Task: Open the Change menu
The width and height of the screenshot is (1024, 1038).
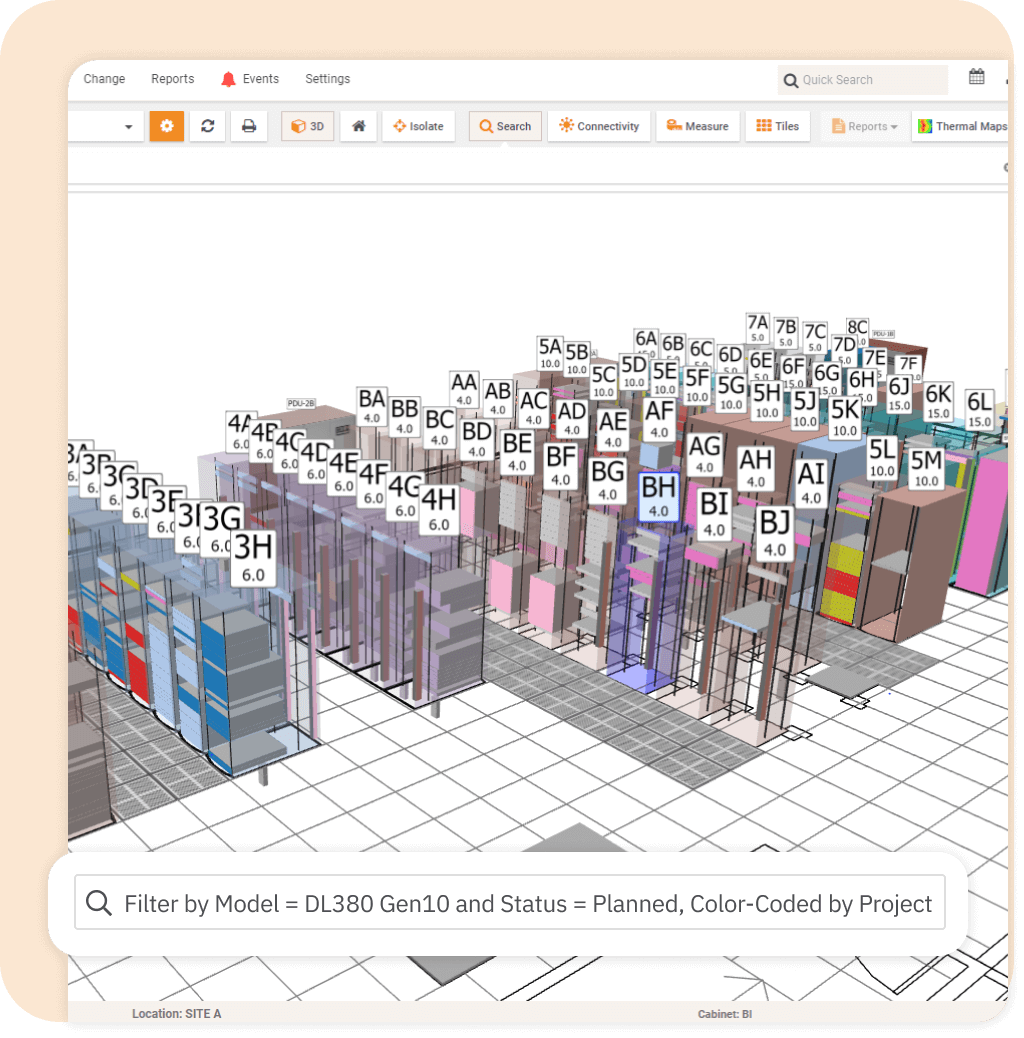Action: click(104, 79)
